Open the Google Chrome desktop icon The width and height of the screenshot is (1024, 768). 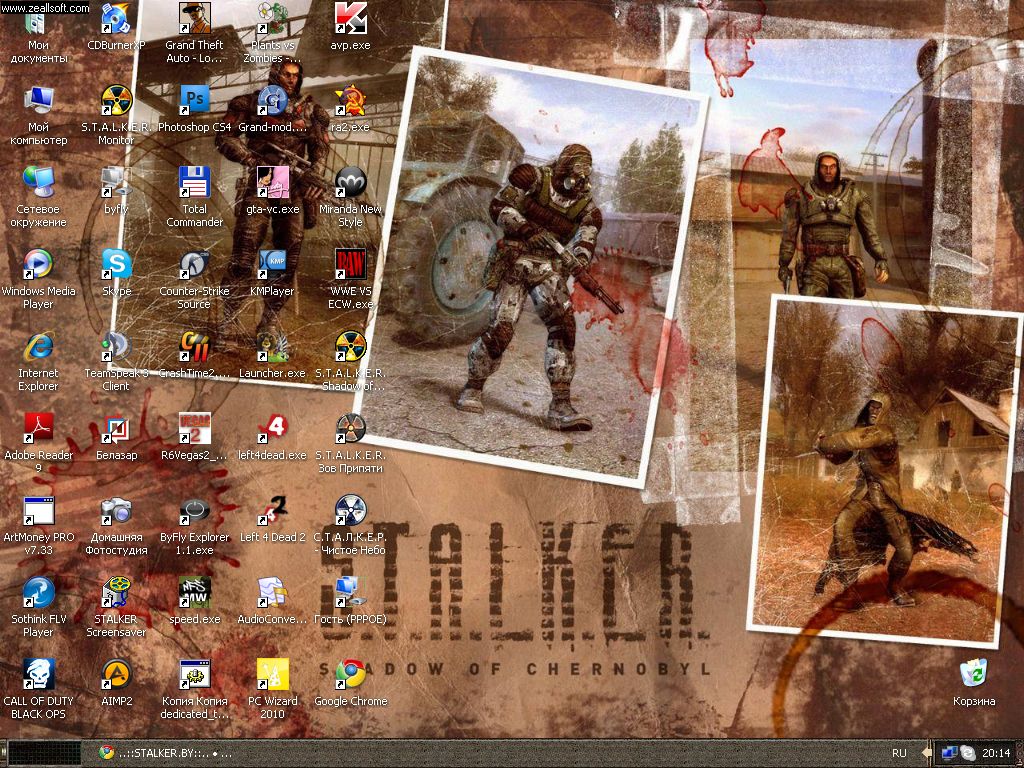[351, 675]
